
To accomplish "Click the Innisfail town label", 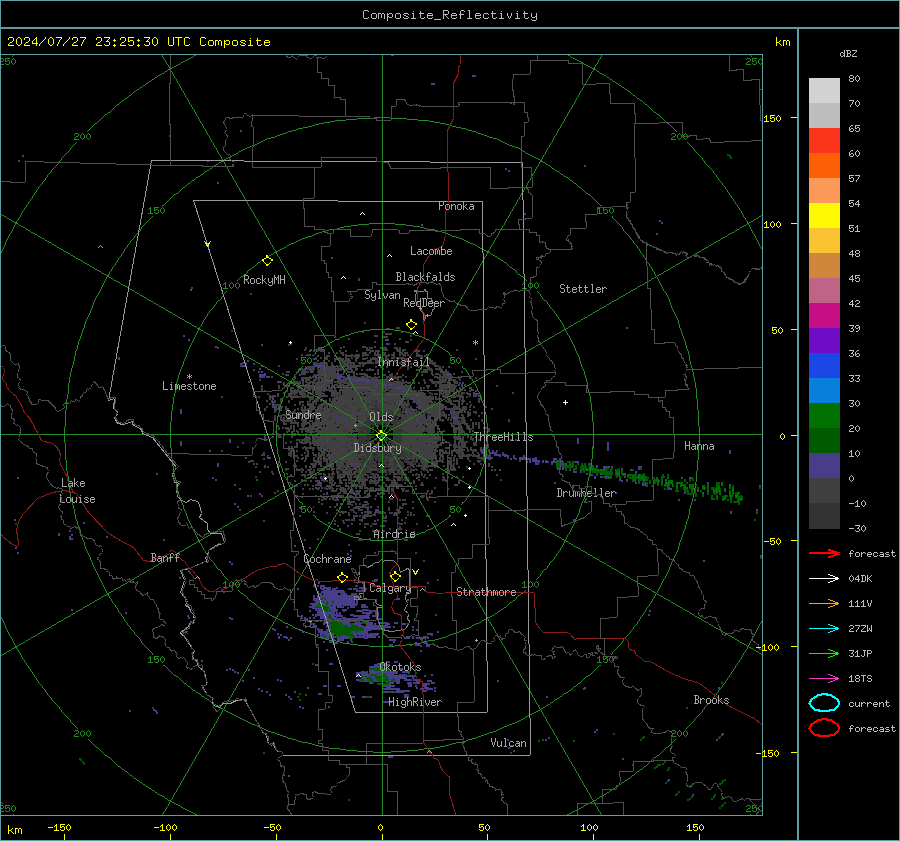I will 404,362.
